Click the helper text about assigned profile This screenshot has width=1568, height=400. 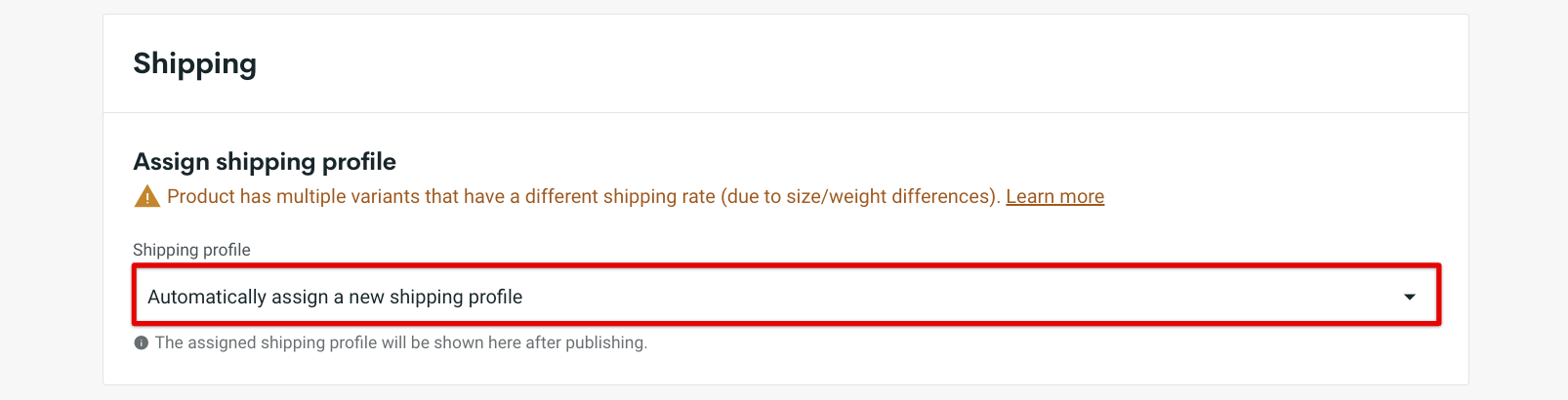click(401, 342)
